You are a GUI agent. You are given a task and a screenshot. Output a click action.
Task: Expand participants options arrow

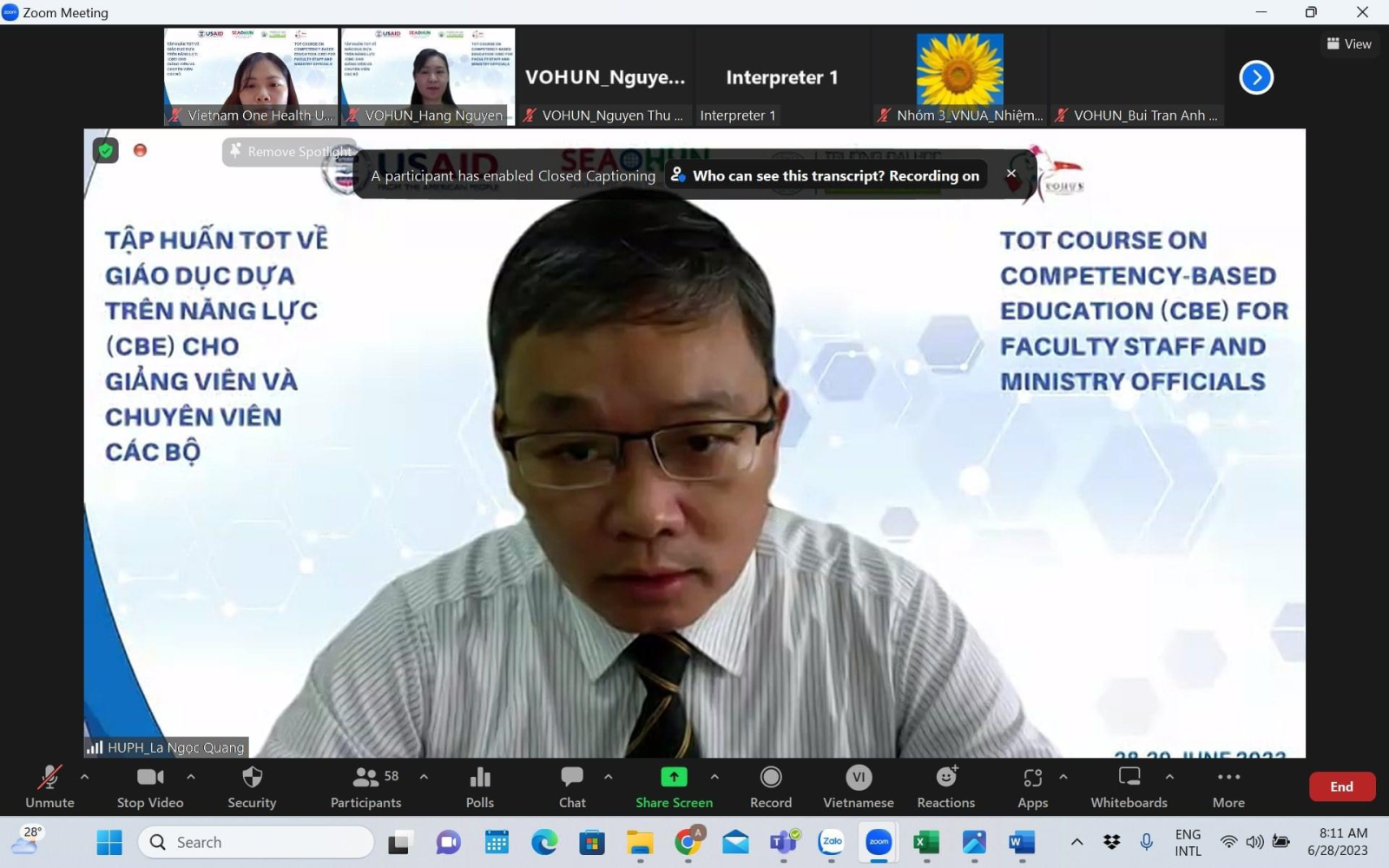(x=424, y=777)
